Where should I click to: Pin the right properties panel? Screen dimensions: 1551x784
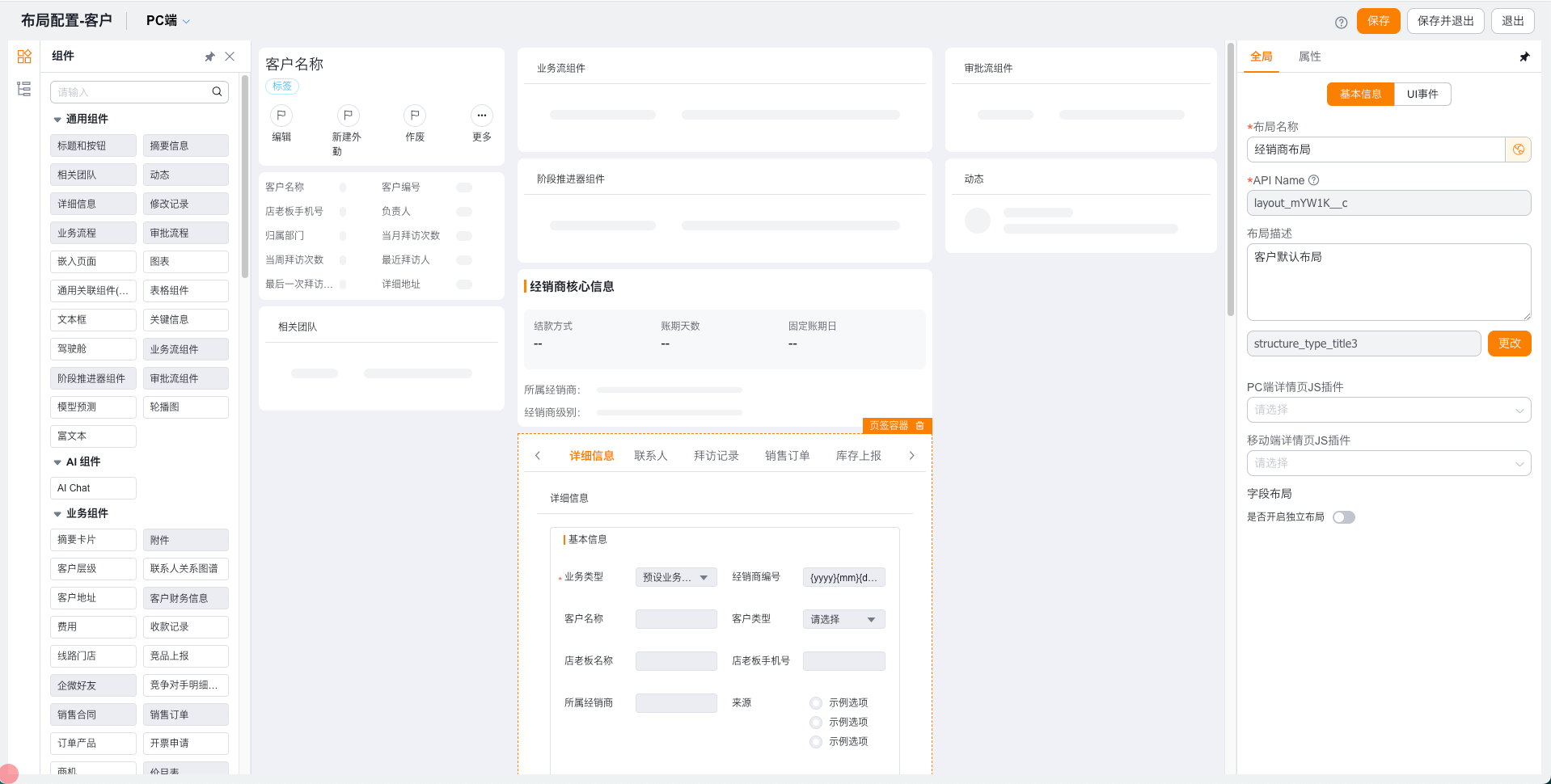(1524, 57)
